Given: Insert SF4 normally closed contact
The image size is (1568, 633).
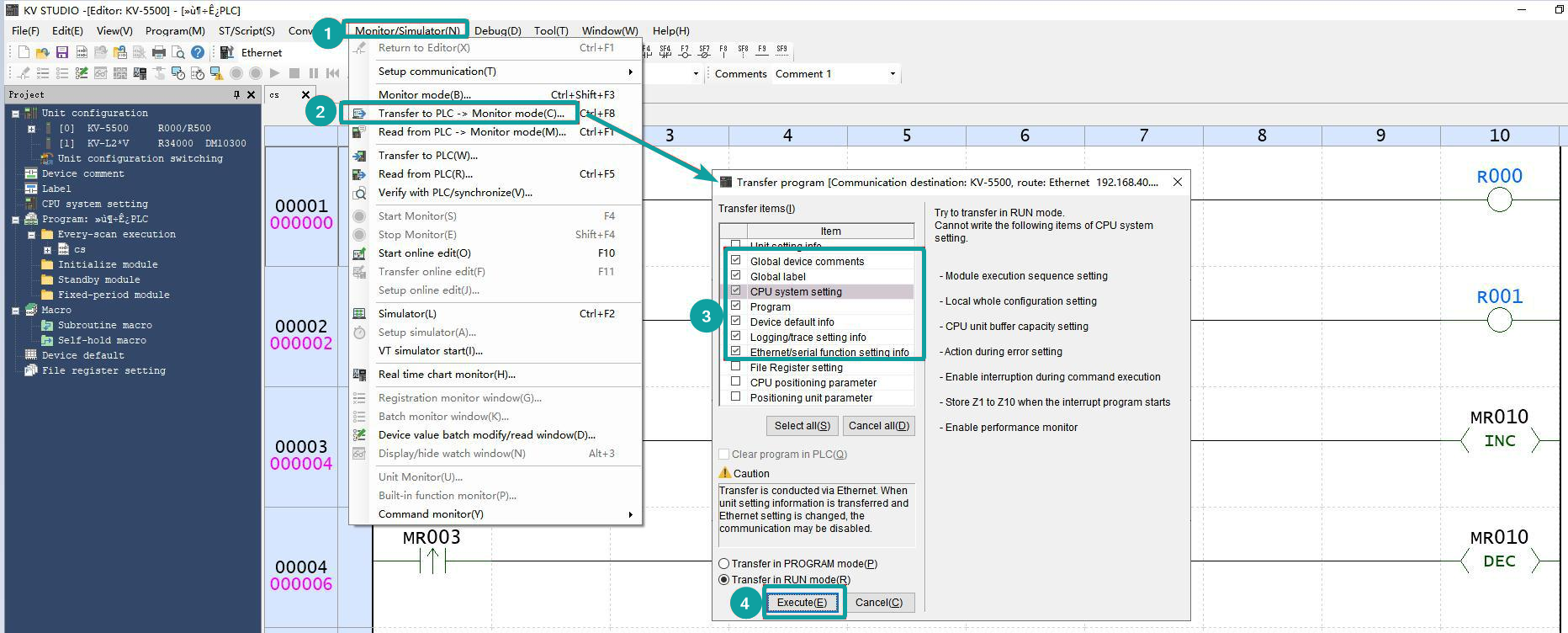Looking at the screenshot, I should click(665, 51).
